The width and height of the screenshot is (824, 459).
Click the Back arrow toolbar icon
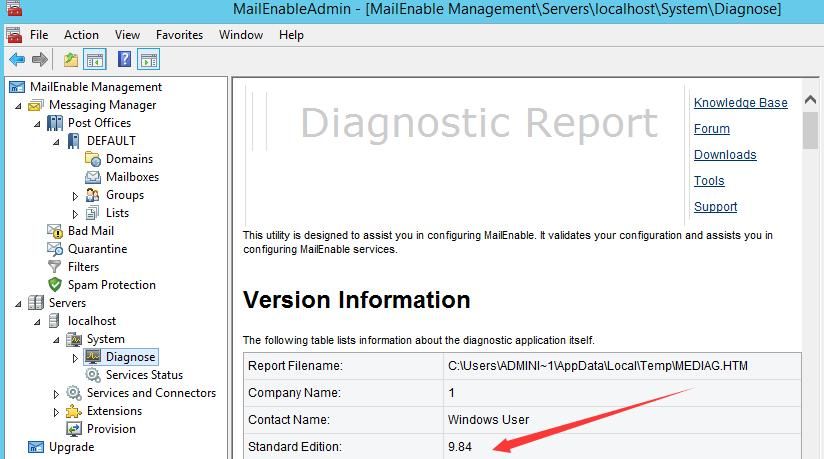pos(17,59)
